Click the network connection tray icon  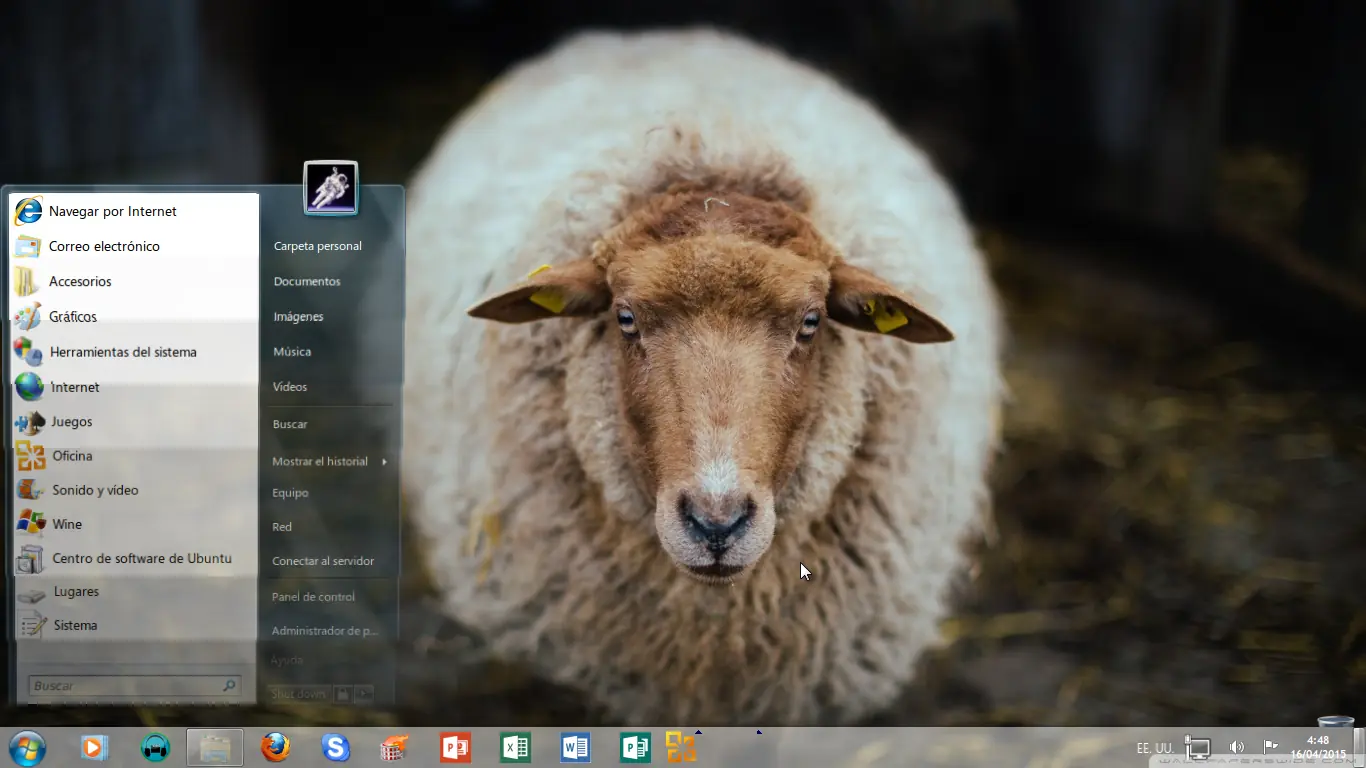(1198, 748)
